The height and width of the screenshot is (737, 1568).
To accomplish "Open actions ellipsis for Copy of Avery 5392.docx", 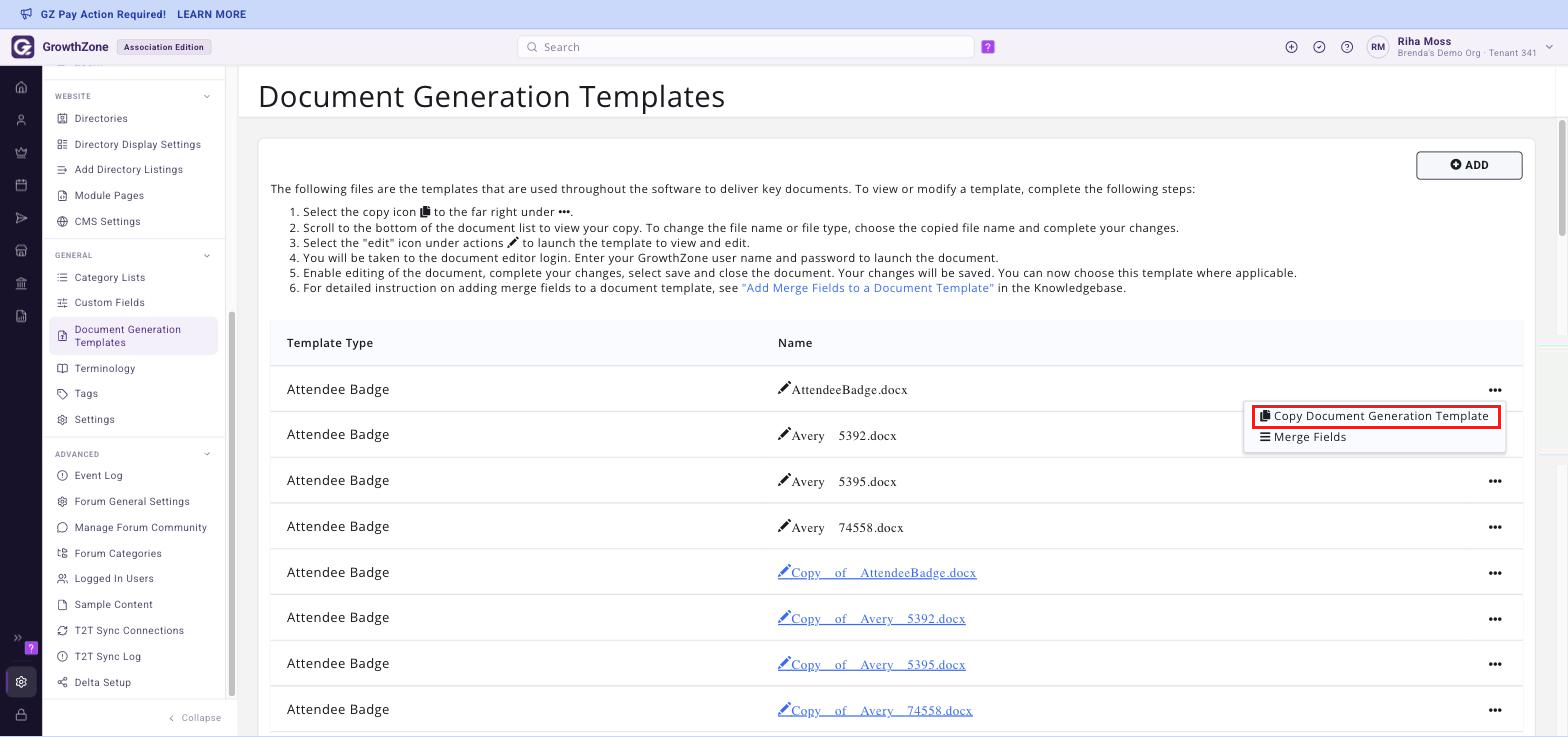I will coord(1495,619).
